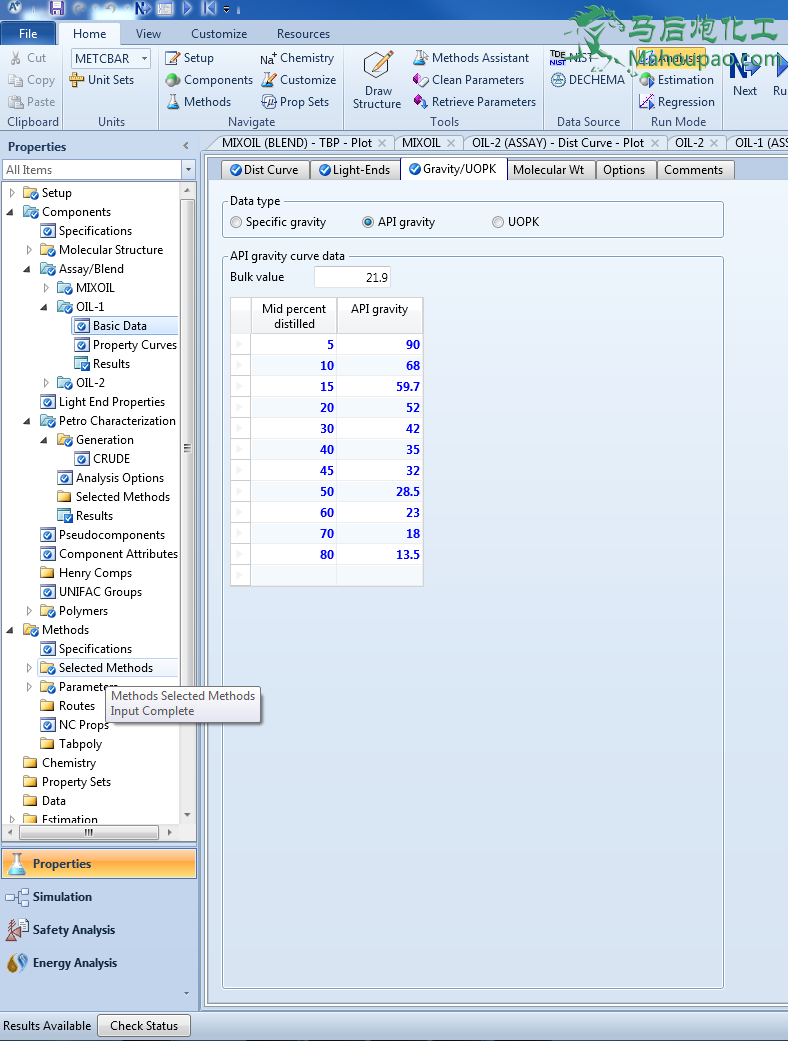The image size is (788, 1041).
Task: Open the File menu
Action: tap(28, 33)
